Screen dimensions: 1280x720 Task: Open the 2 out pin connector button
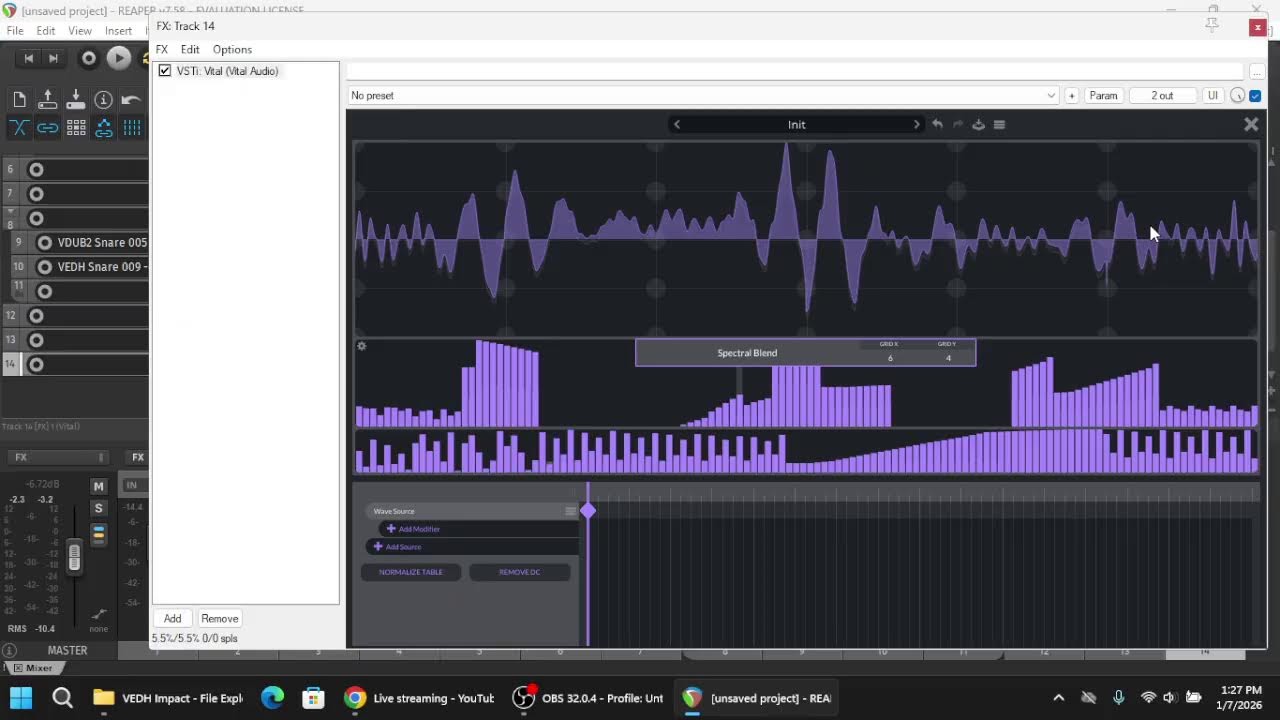pos(1162,95)
